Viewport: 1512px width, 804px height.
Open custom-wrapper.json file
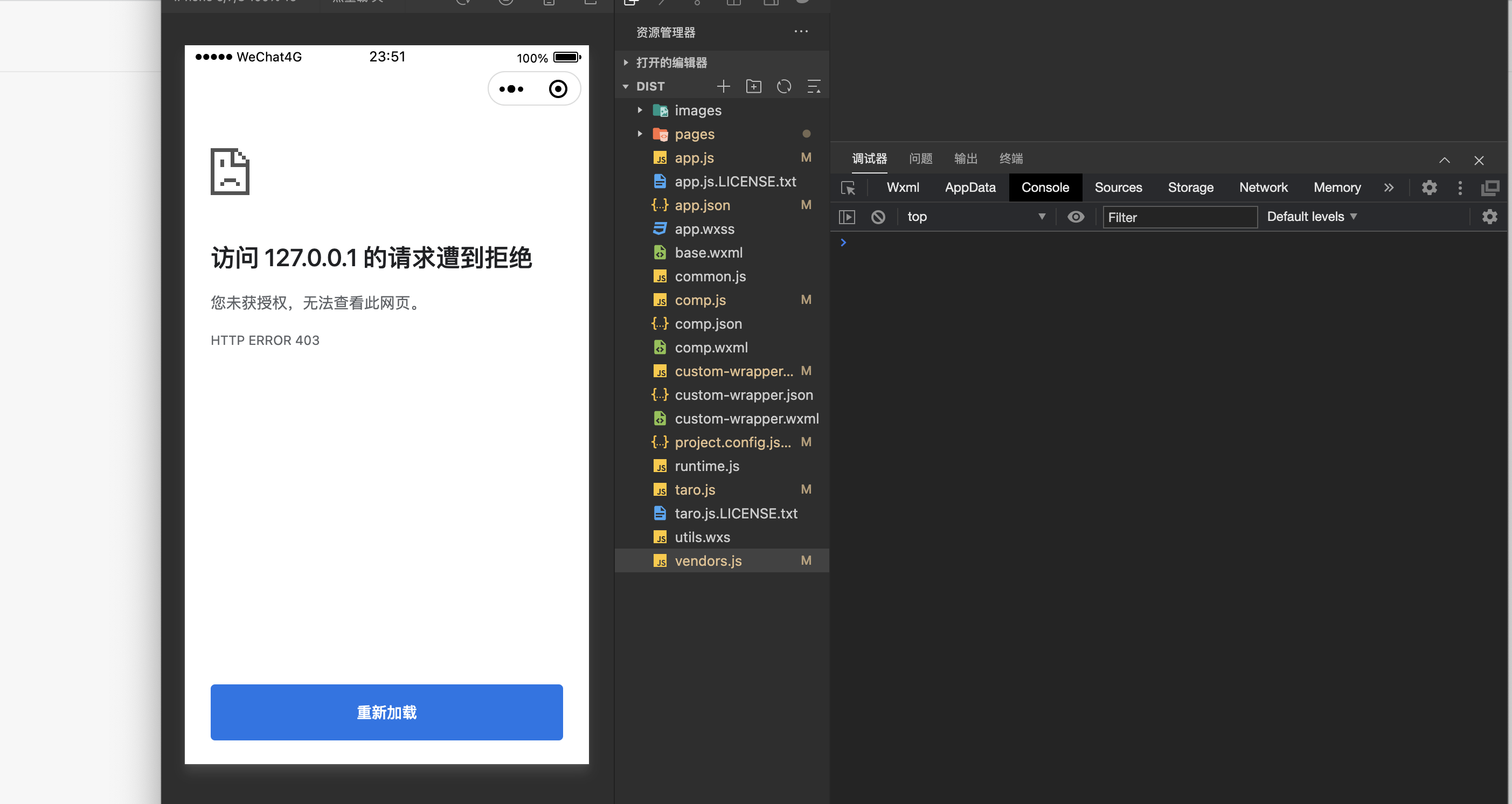coord(722,394)
